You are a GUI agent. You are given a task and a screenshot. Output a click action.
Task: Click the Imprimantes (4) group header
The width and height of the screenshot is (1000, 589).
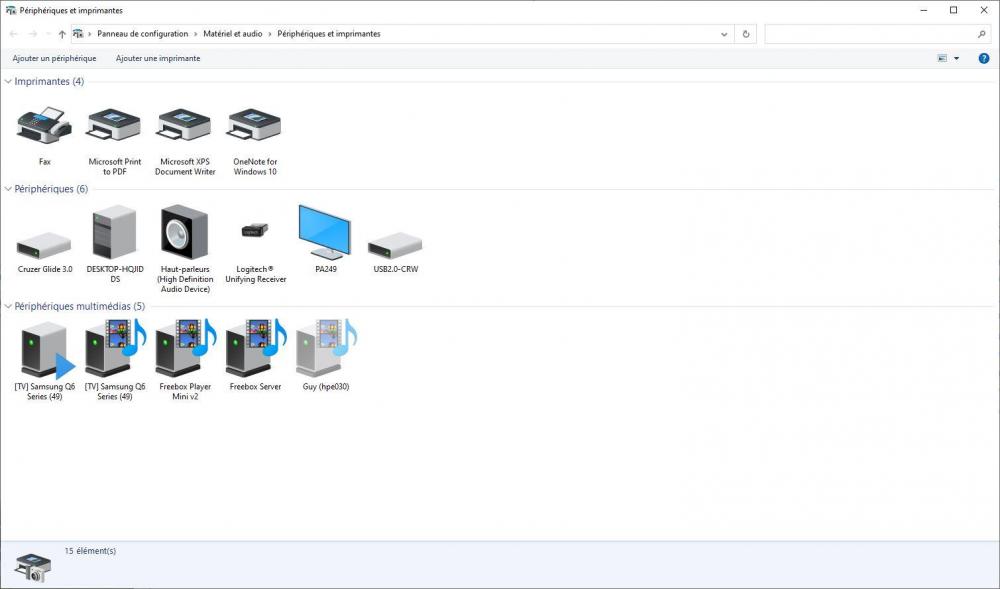(x=49, y=82)
